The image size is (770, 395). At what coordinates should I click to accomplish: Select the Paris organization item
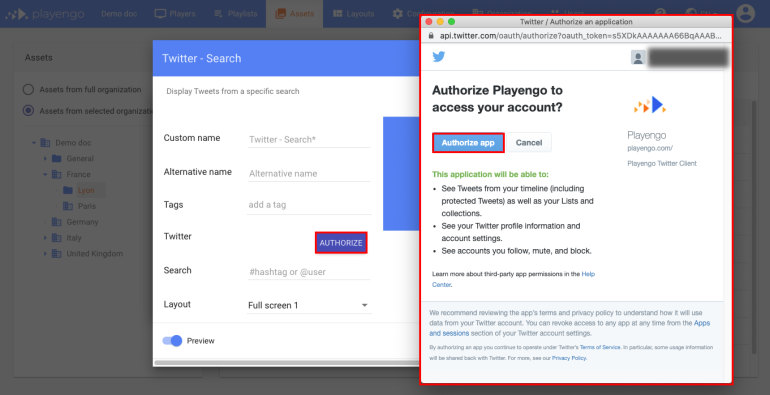pyautogui.click(x=86, y=206)
